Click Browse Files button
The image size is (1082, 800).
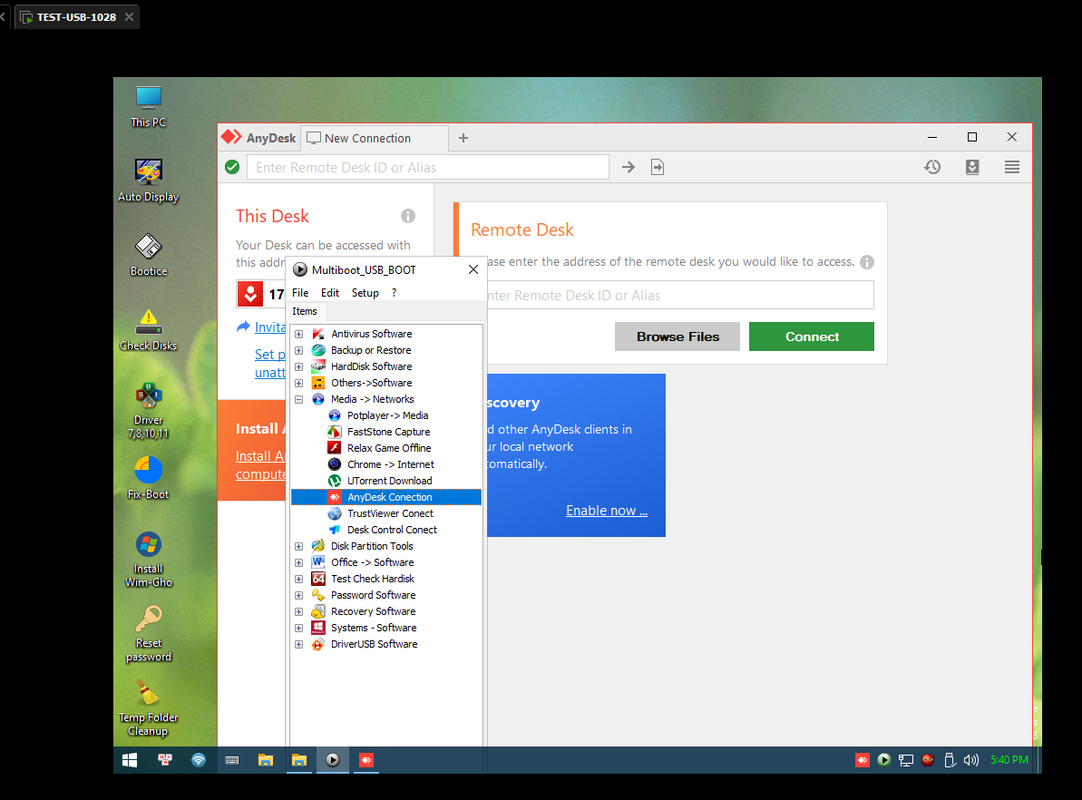pos(677,337)
